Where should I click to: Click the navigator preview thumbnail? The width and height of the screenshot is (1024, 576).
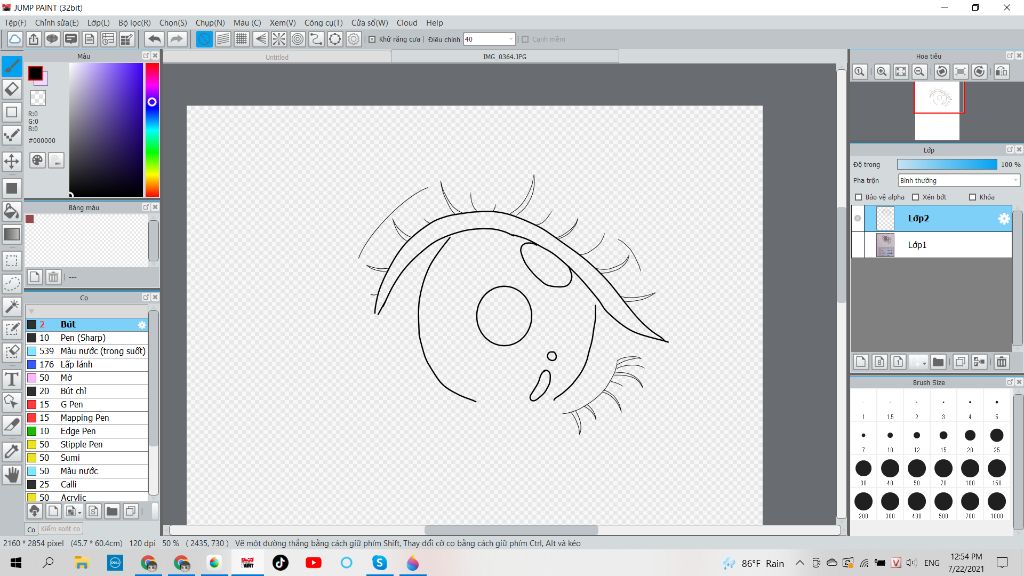937,110
